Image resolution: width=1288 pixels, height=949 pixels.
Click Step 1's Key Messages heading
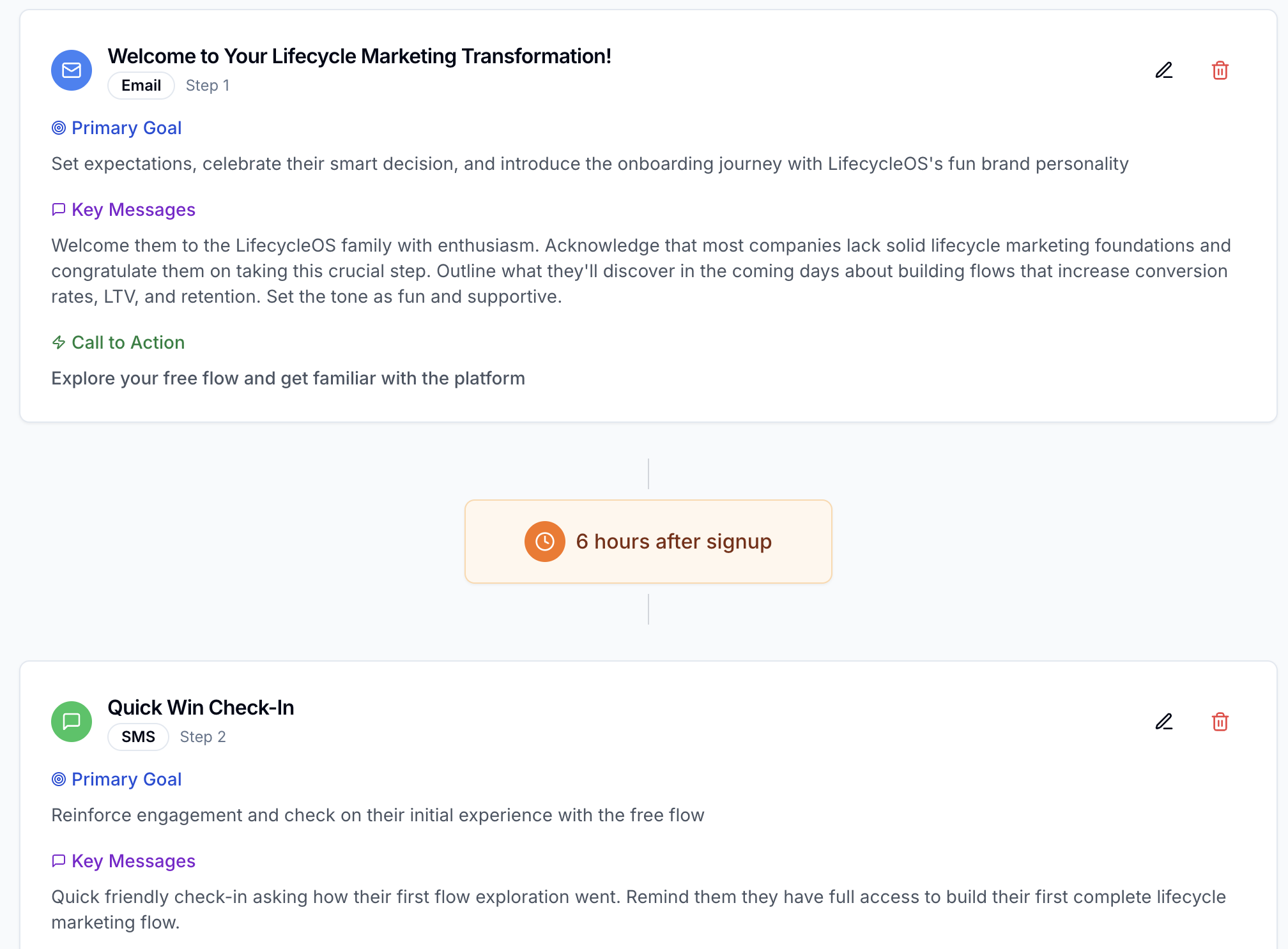point(133,209)
